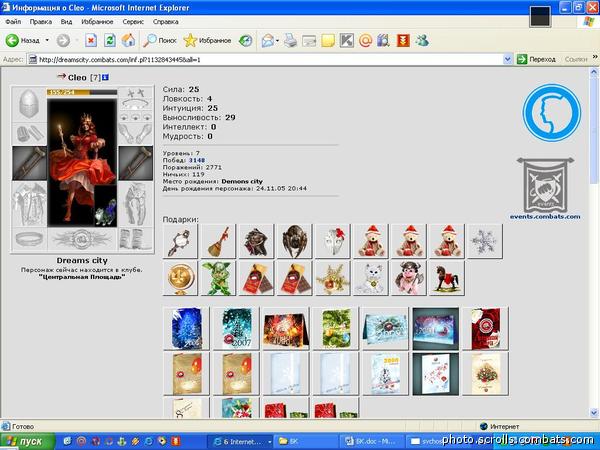Click the address URL field
This screenshot has width=600, height=450.
266,59
